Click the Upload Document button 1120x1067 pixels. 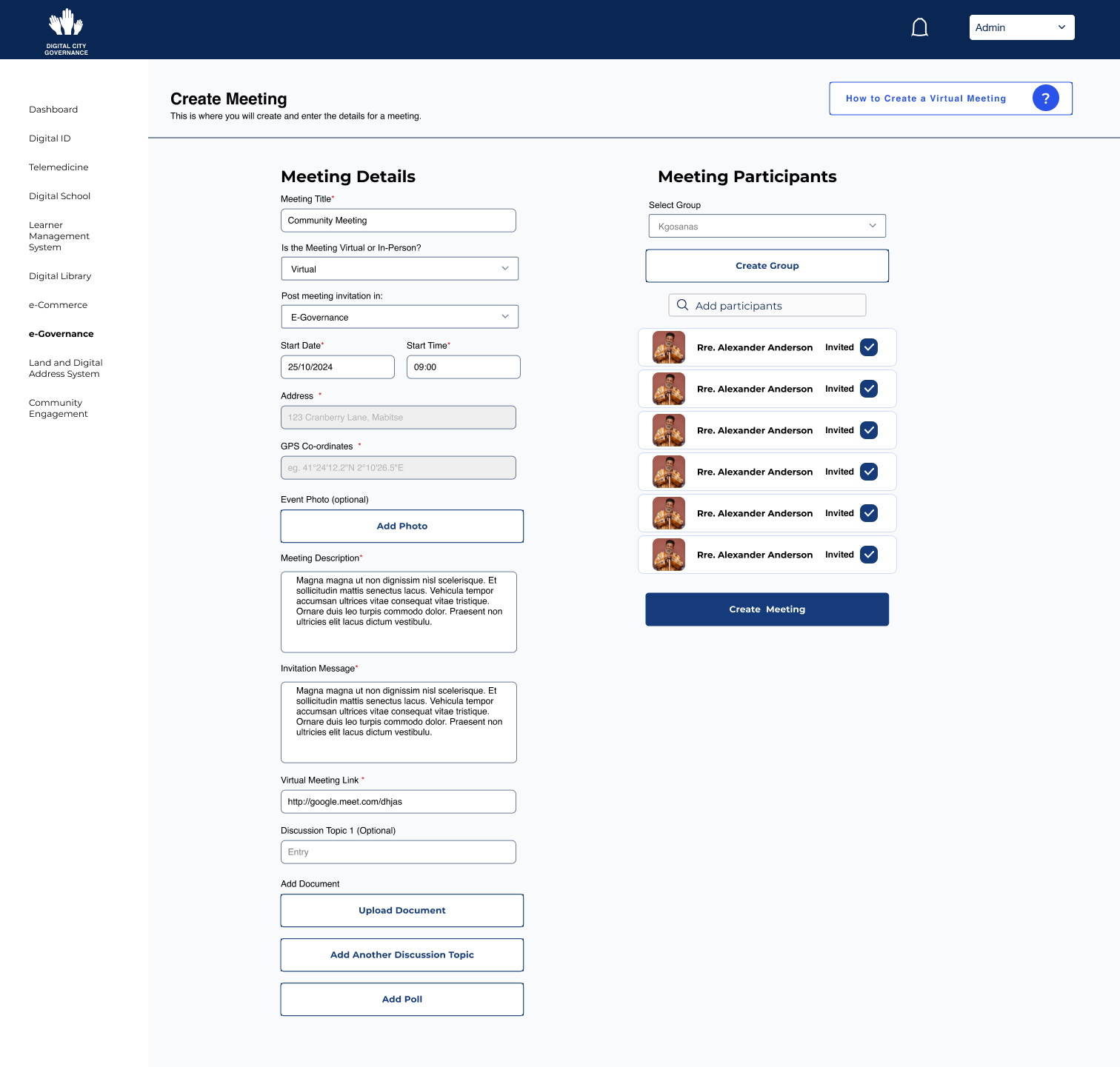(401, 910)
